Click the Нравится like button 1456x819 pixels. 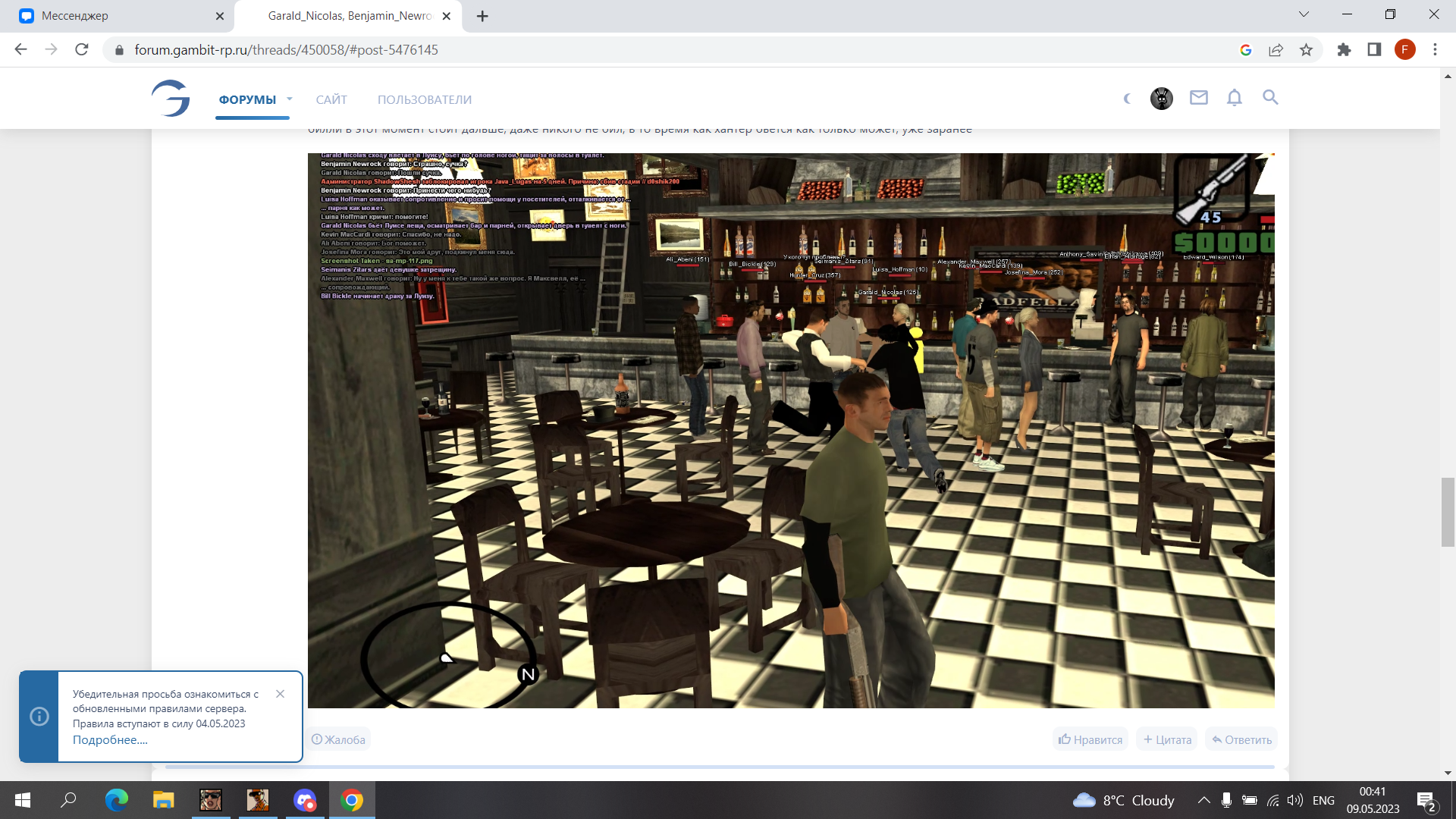pyautogui.click(x=1090, y=739)
